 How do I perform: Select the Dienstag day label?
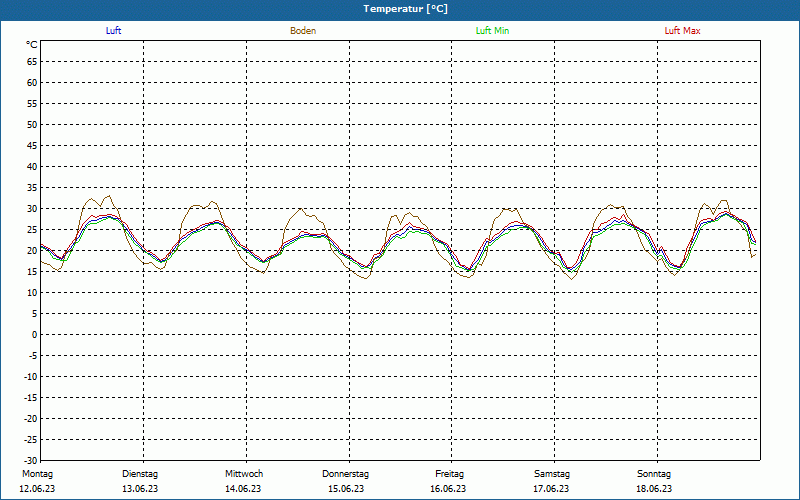point(140,474)
